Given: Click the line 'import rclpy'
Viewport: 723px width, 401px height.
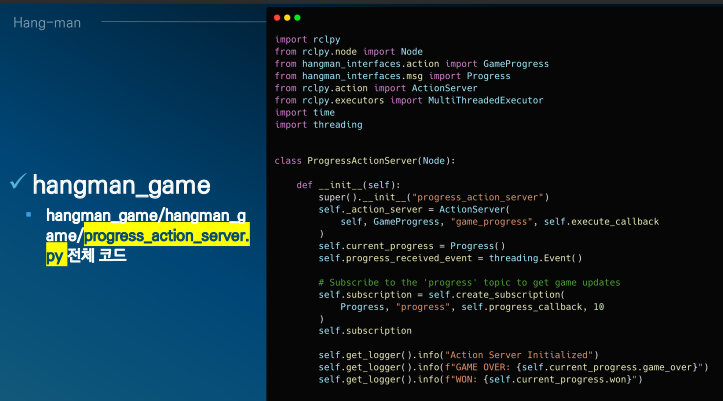Looking at the screenshot, I should (308, 40).
